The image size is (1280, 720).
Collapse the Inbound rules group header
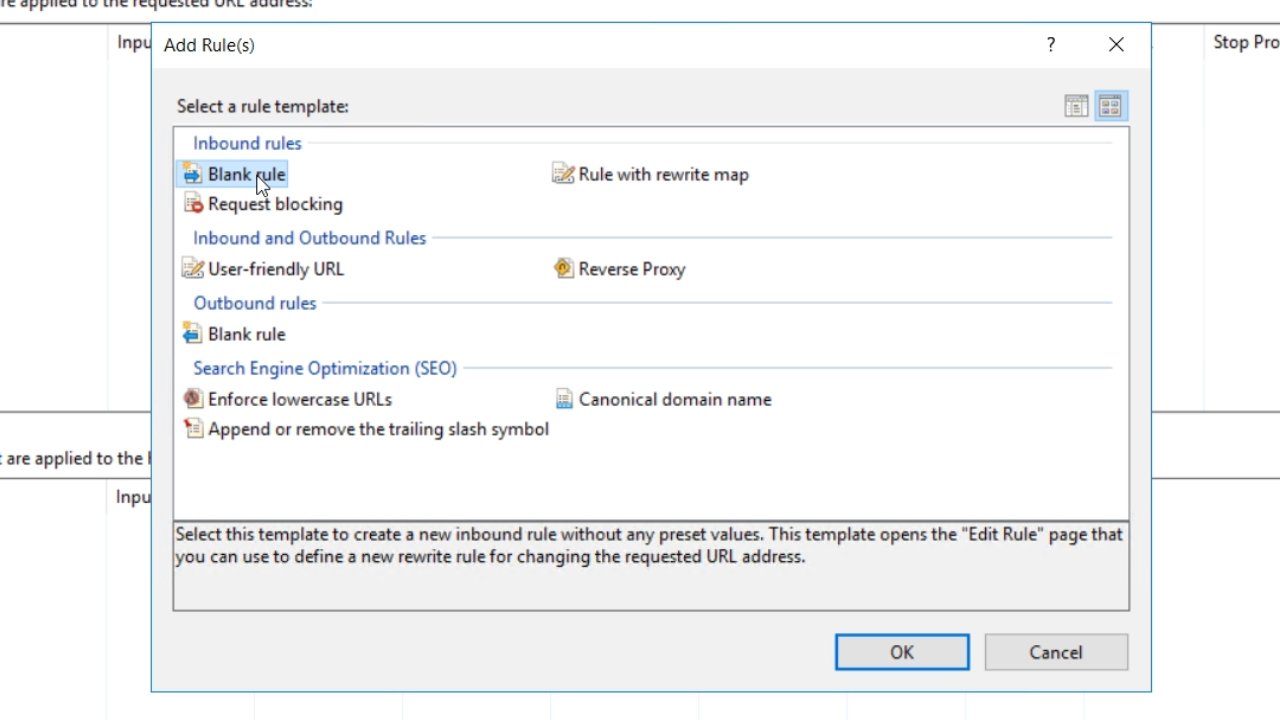247,144
